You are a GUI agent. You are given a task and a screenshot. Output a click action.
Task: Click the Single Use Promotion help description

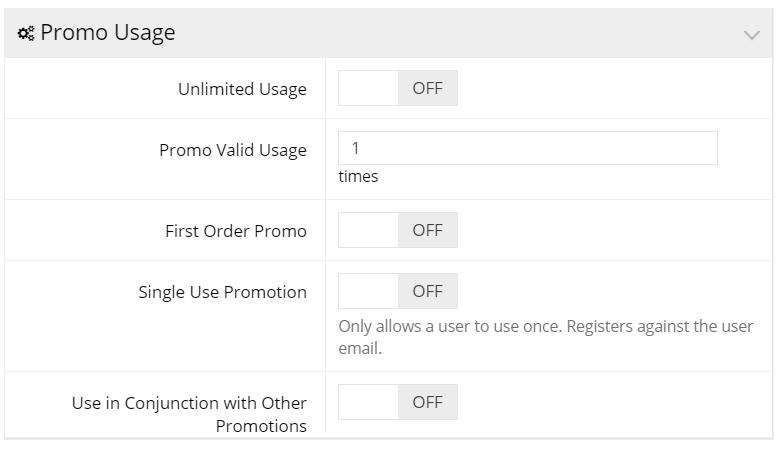(x=545, y=337)
